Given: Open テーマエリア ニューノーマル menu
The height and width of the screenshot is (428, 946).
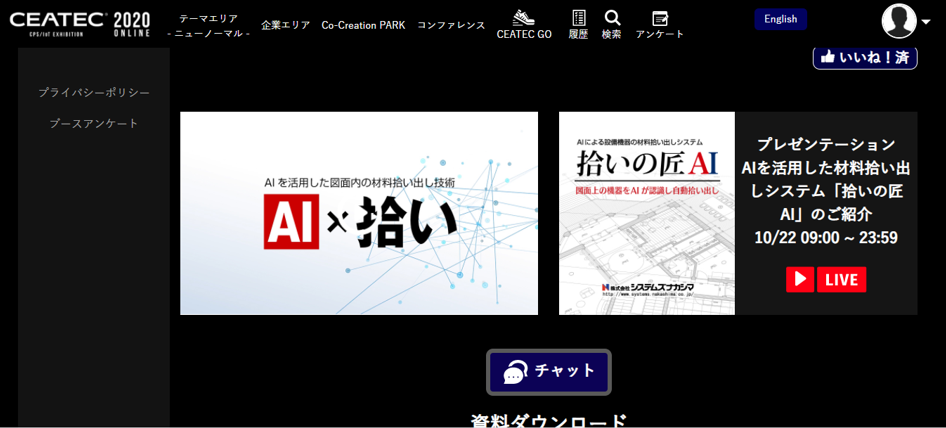Looking at the screenshot, I should click(x=208, y=26).
